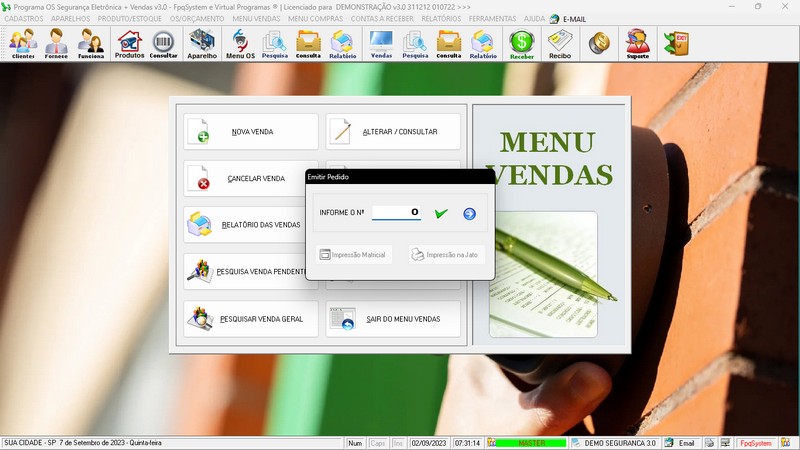Image resolution: width=800 pixels, height=450 pixels.
Task: Click the date 02/09/2023 in status bar
Action: point(429,443)
